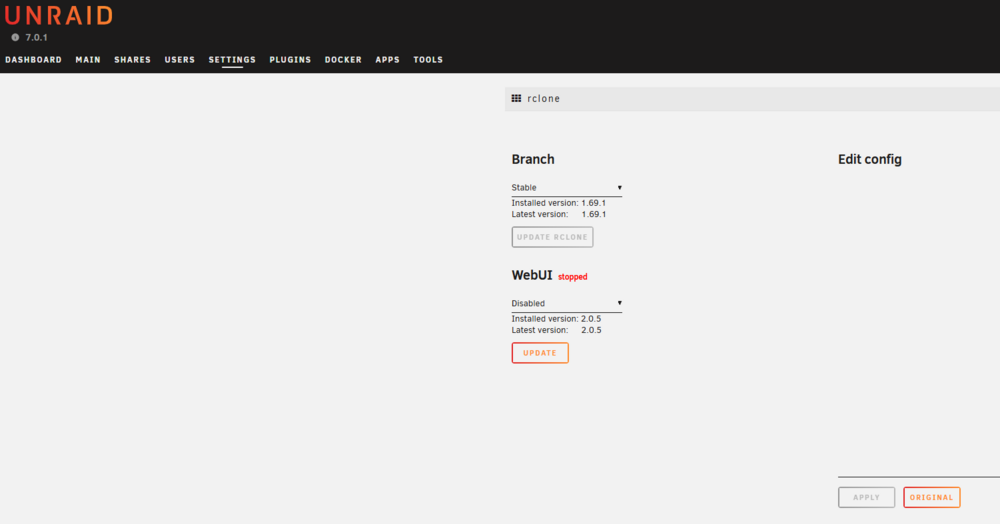Open the Branch dropdown showing Stable

566,188
